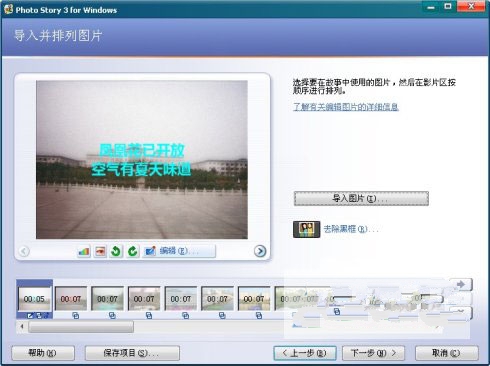The image size is (490, 366).
Task: Click 保存项目 save project button
Action: [x=132, y=353]
